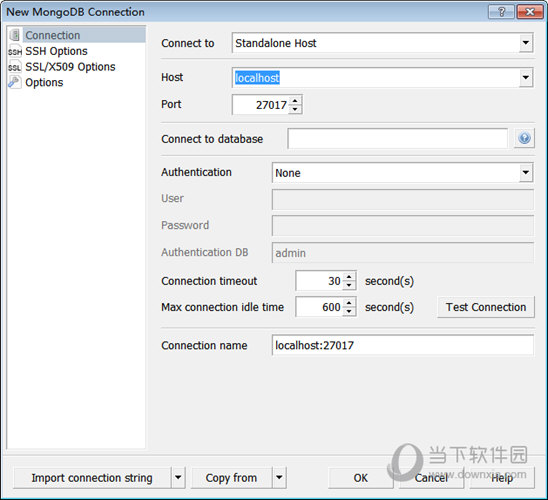Open SSL/X509 Options page
This screenshot has width=548, height=500.
click(x=70, y=67)
